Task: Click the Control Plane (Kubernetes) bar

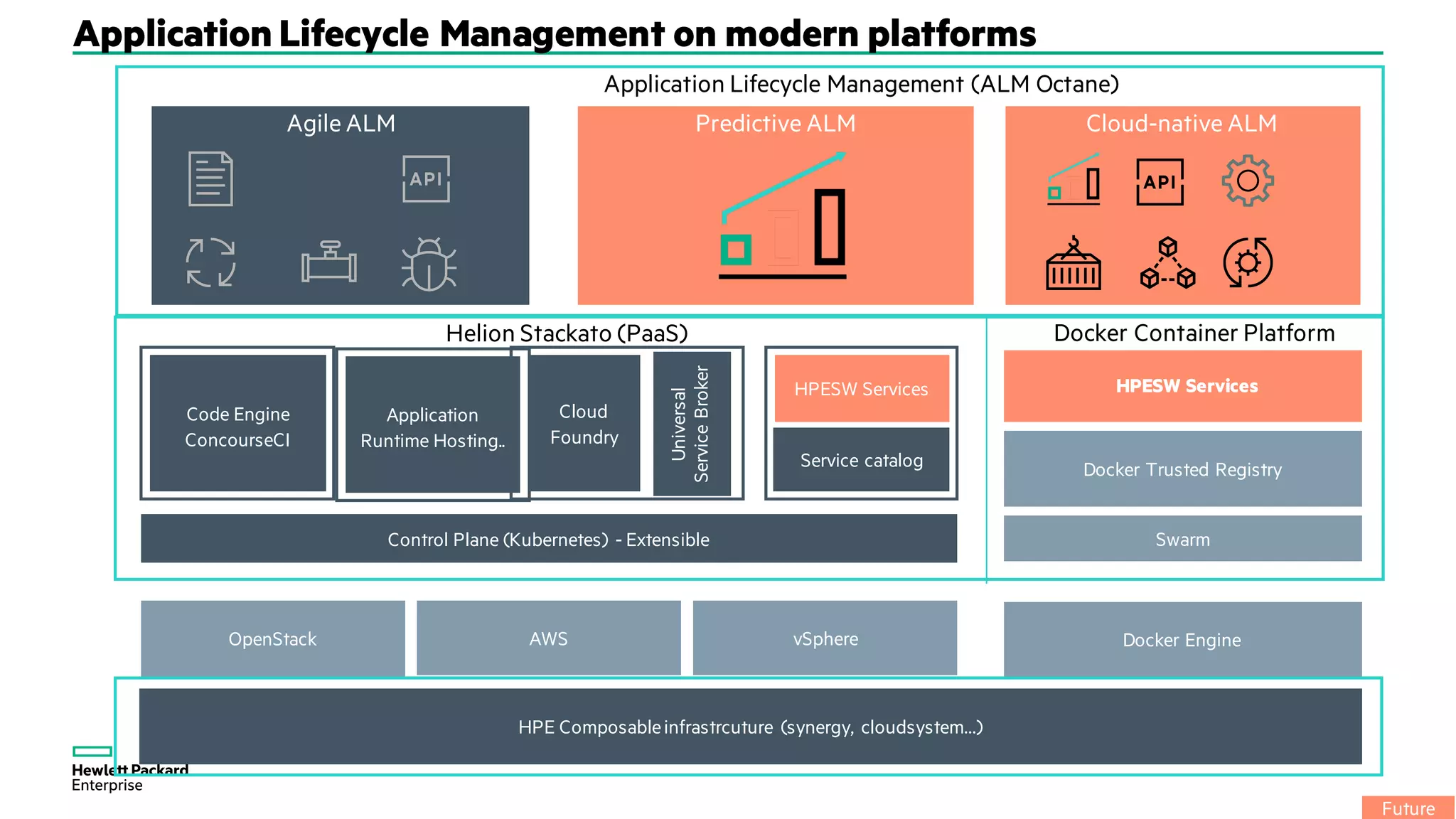Action: [548, 540]
